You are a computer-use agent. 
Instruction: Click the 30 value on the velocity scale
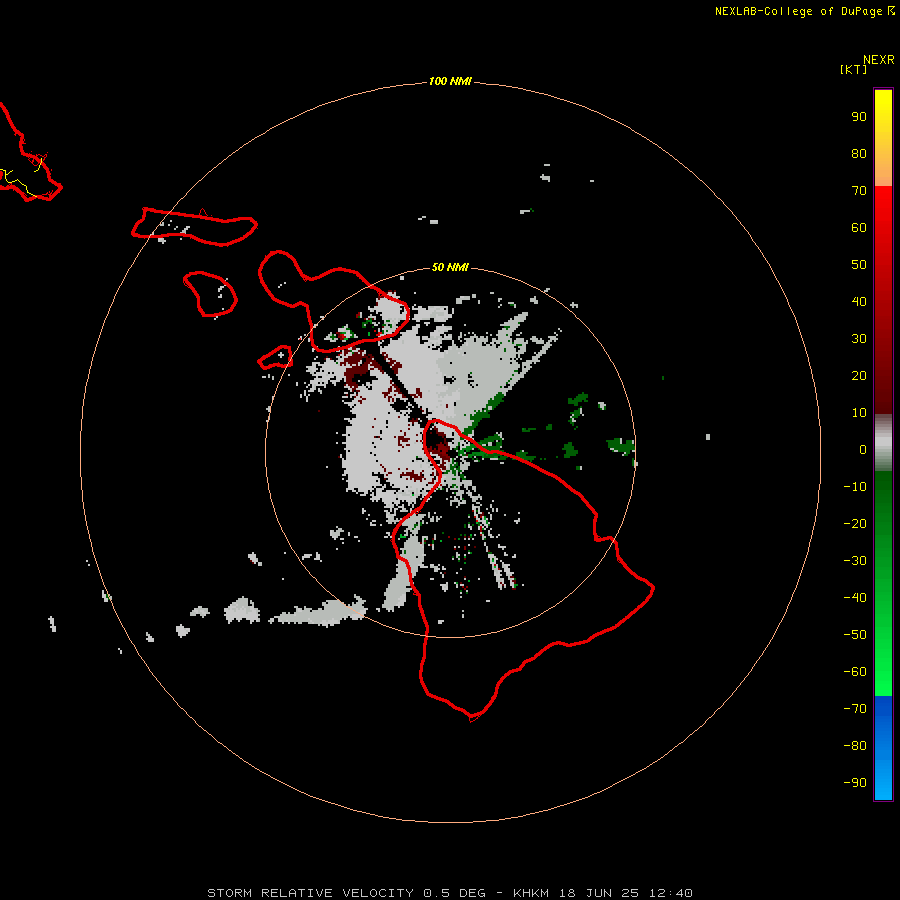click(859, 339)
